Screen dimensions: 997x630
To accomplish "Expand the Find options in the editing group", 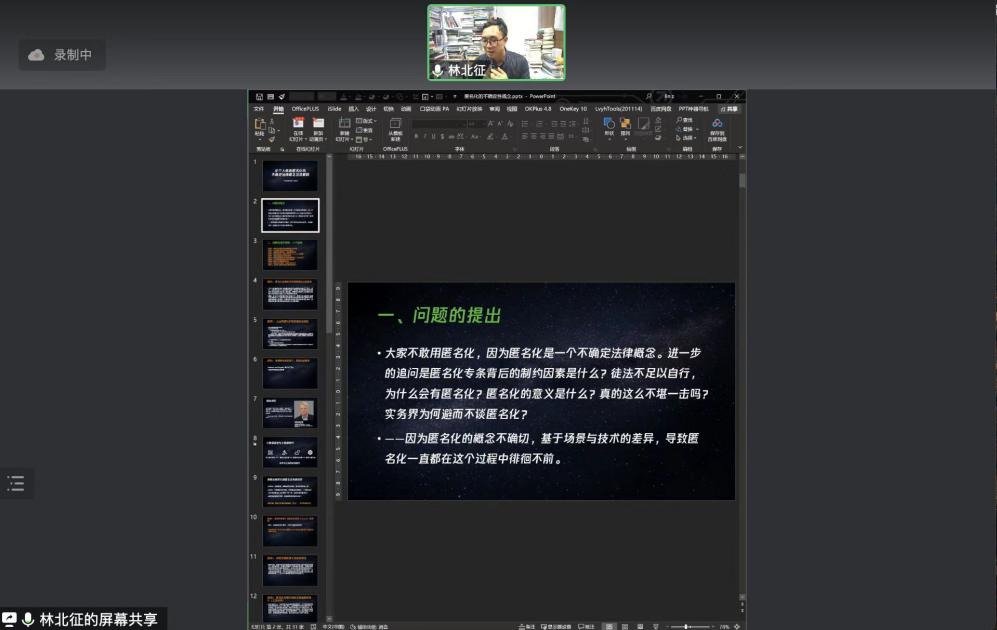I will (x=686, y=120).
